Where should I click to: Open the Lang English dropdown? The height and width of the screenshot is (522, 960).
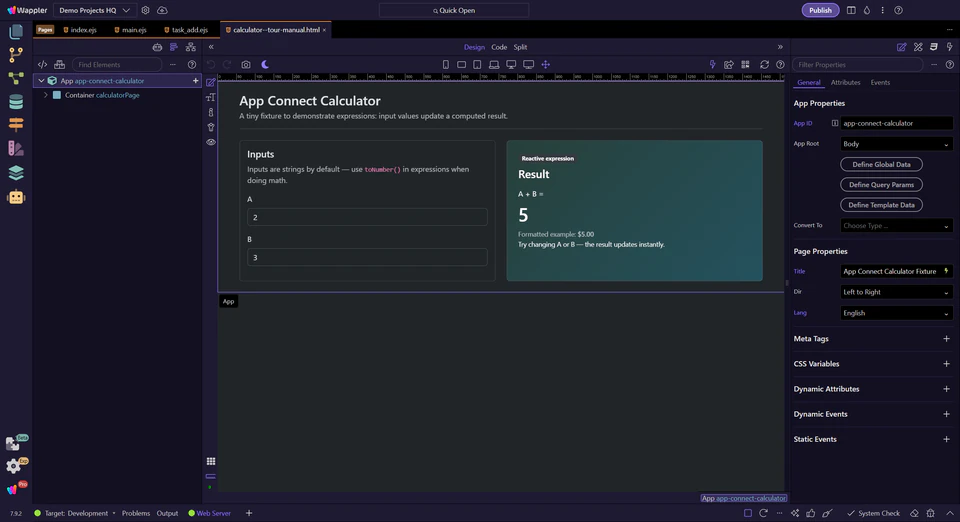tap(896, 313)
